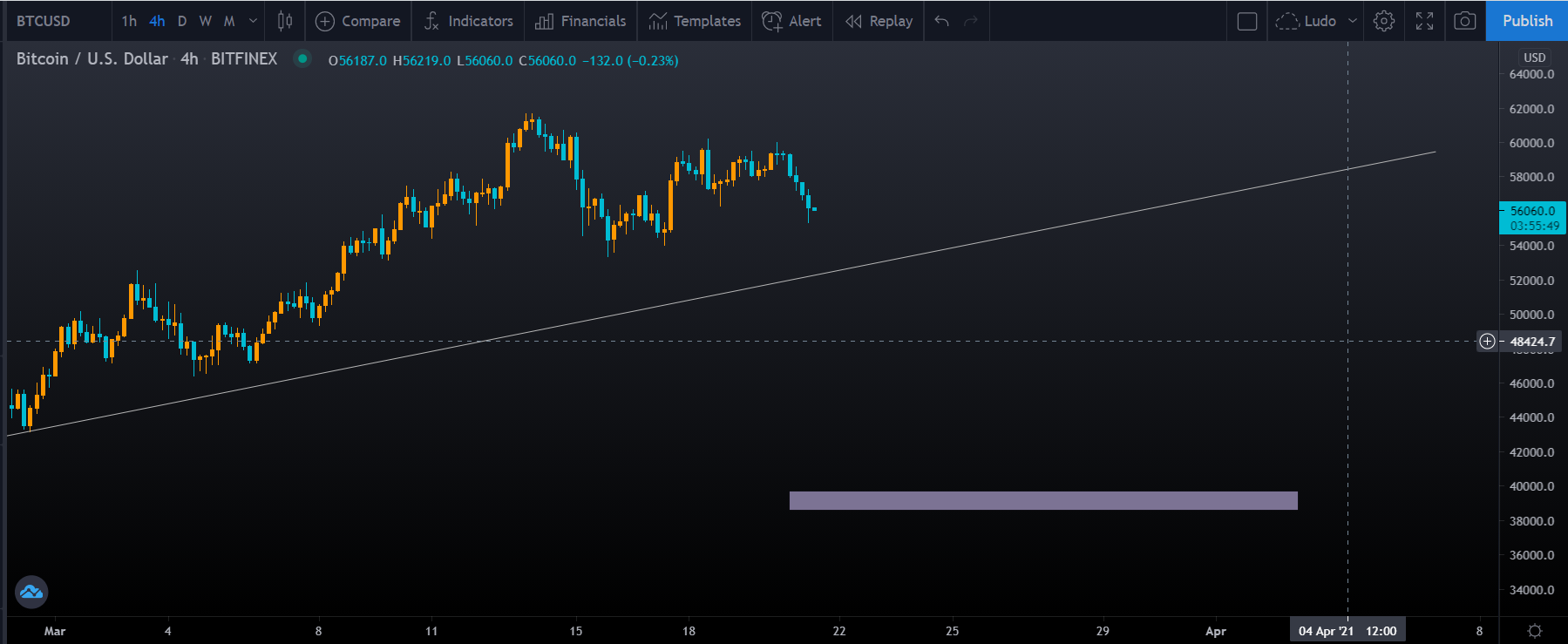Open the candlestick chart style menu
Image resolution: width=1568 pixels, height=644 pixels.
[x=285, y=21]
